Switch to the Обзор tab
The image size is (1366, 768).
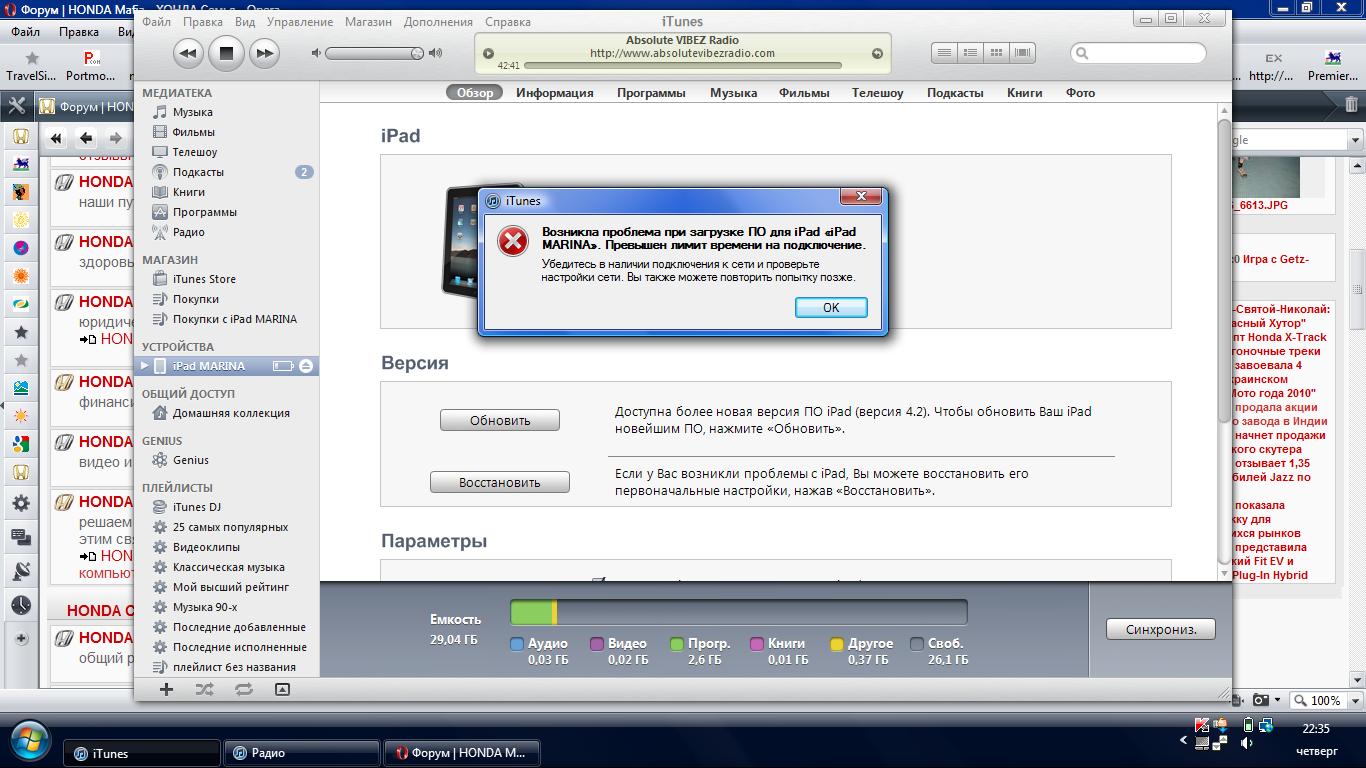475,92
